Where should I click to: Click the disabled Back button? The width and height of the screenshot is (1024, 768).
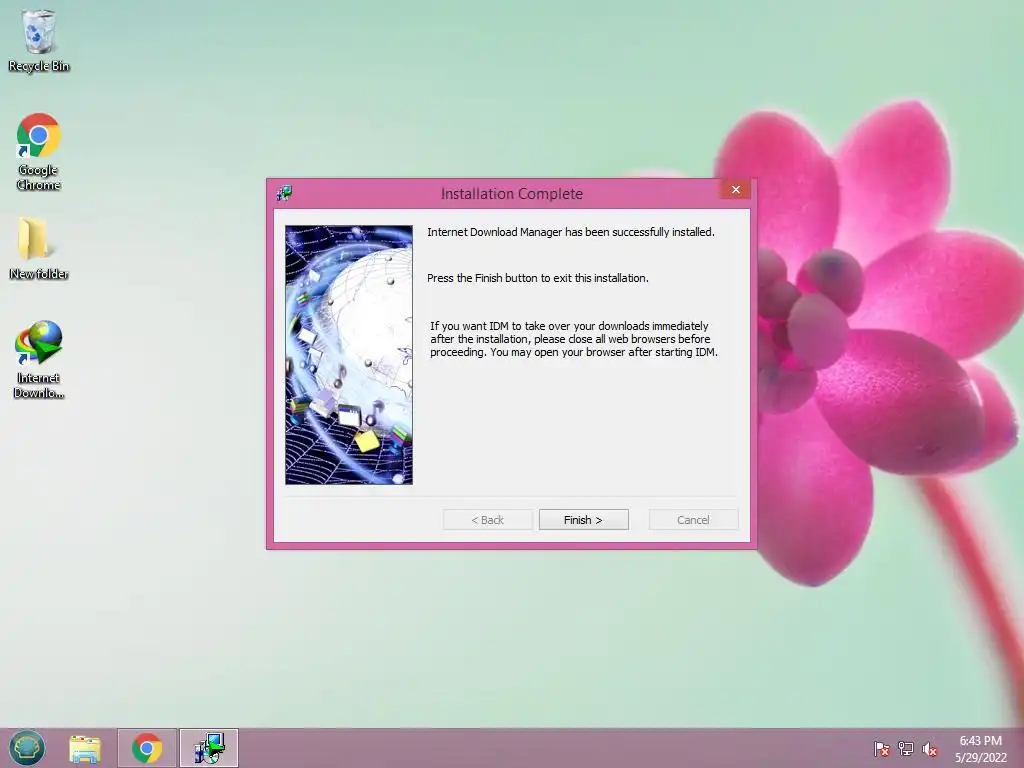(x=487, y=520)
